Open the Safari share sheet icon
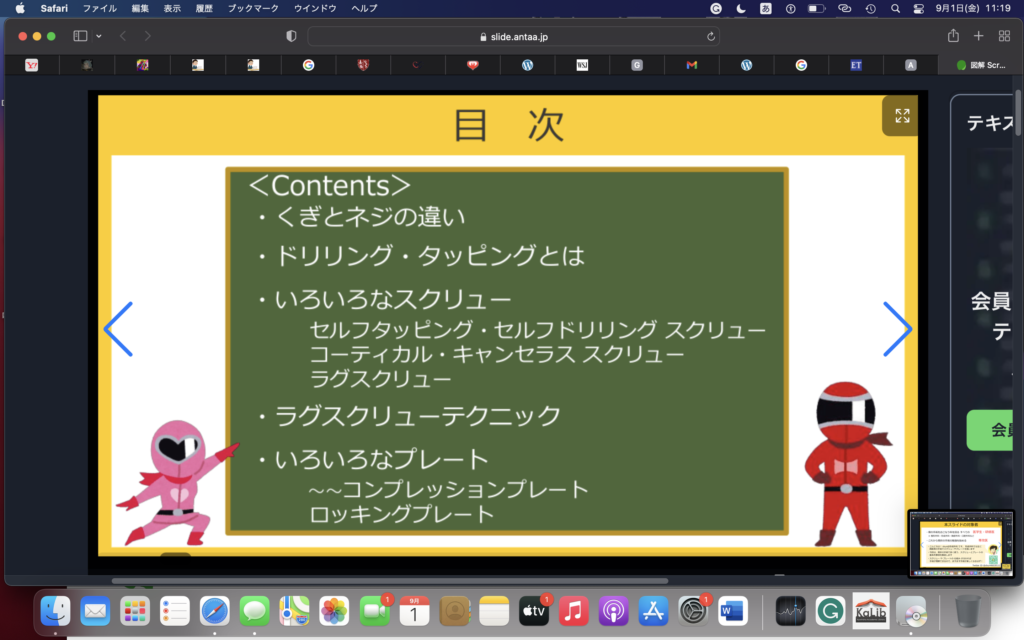The width and height of the screenshot is (1024, 640). tap(953, 36)
